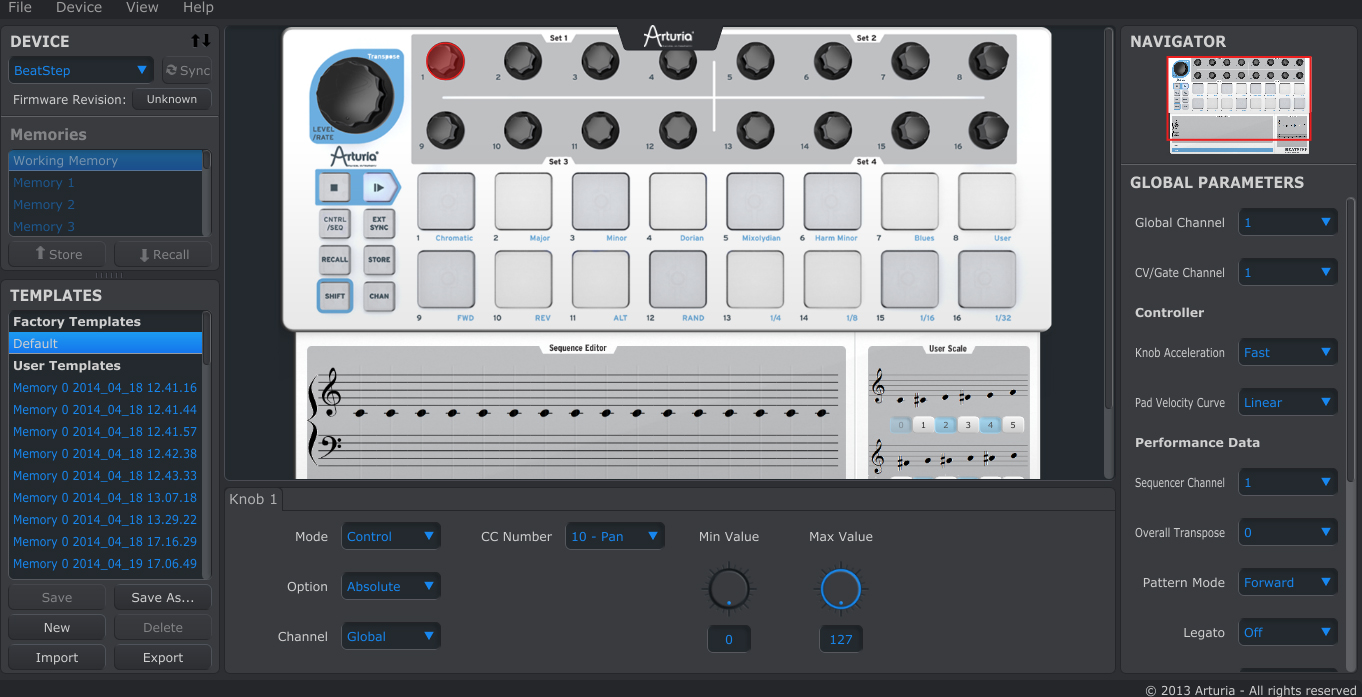The image size is (1362, 697).
Task: Open the CC Number dropdown showing 10 - Pan
Action: [x=615, y=535]
